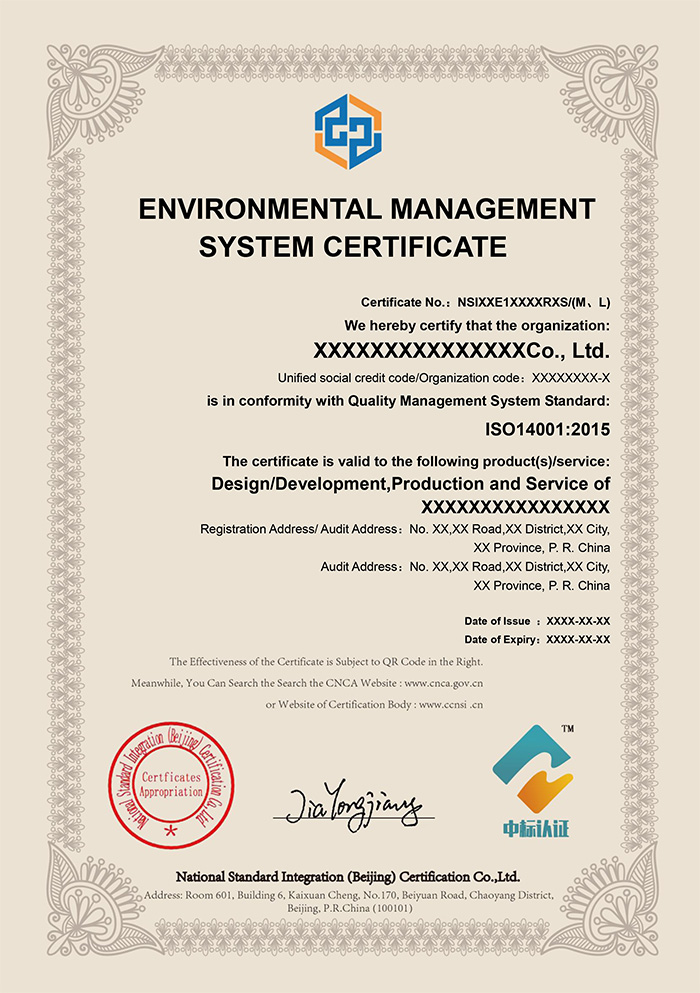Image resolution: width=700 pixels, height=993 pixels.
Task: Click the 中标认证 Chinese caption text
Action: tap(536, 828)
